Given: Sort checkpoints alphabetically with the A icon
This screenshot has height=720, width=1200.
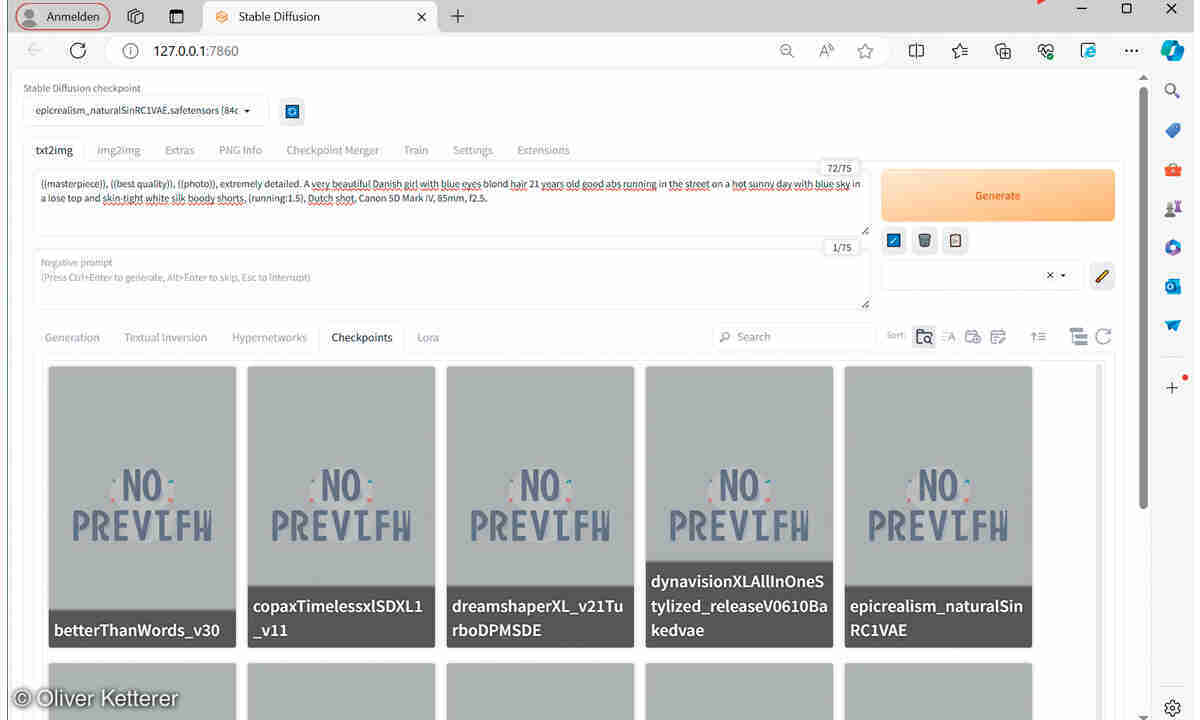Looking at the screenshot, I should point(948,337).
